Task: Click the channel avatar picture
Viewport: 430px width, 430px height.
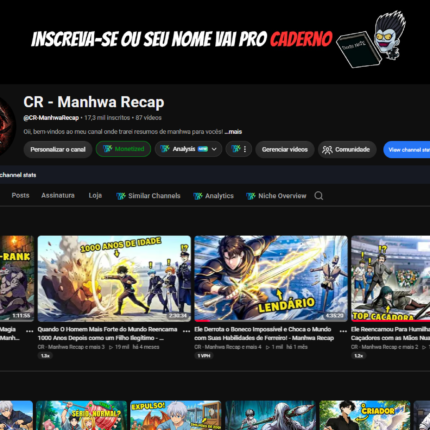Action: point(7,126)
